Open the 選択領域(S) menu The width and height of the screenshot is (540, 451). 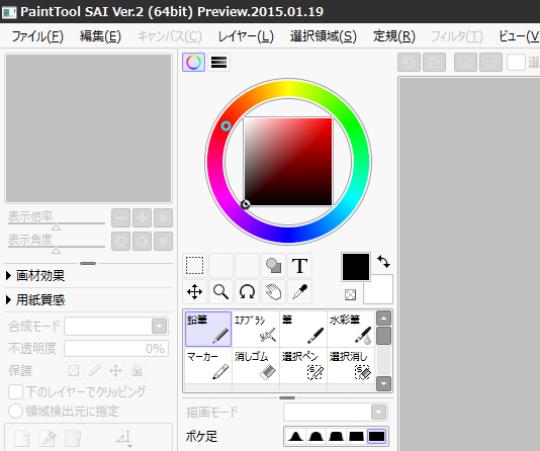pyautogui.click(x=323, y=36)
